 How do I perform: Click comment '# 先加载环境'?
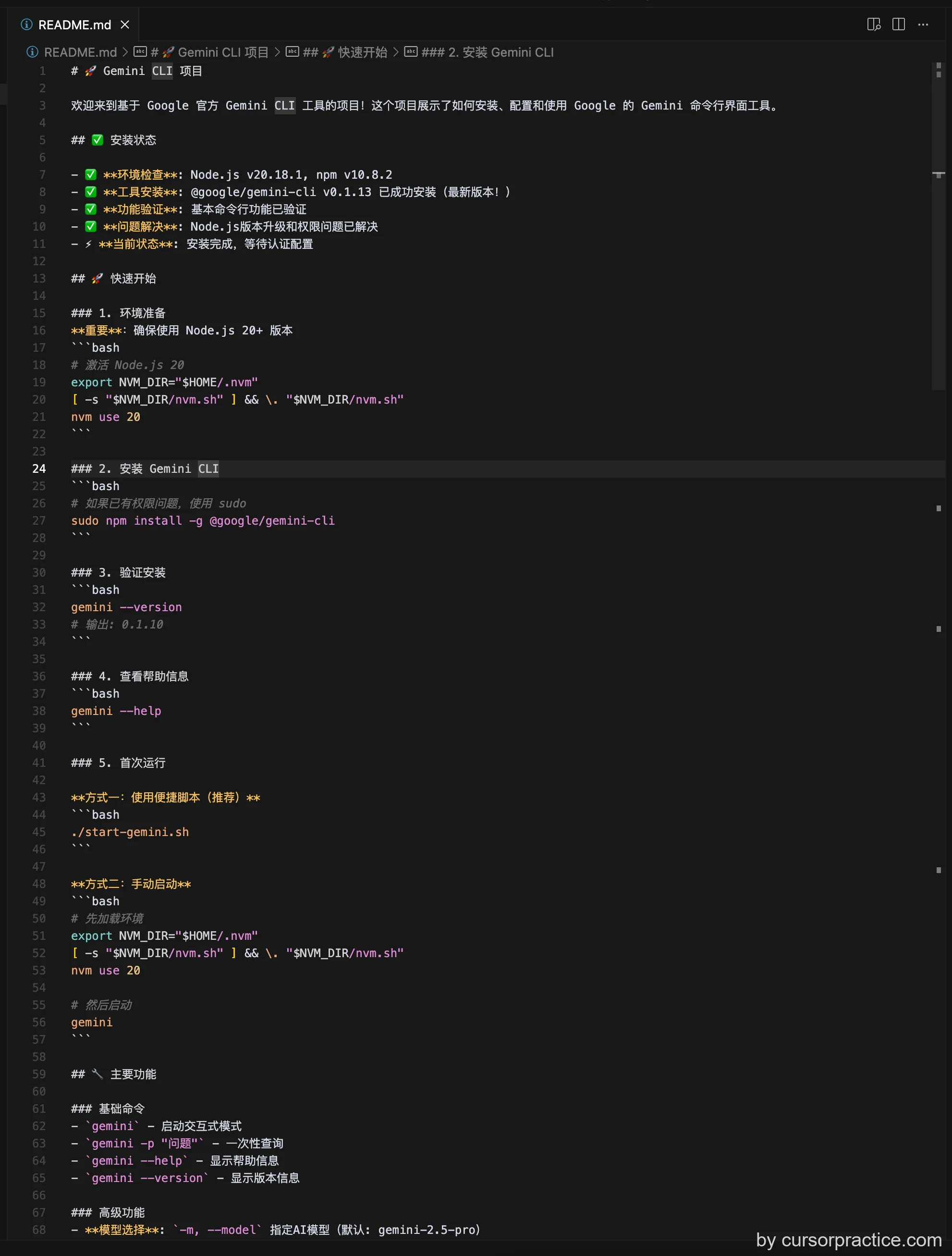point(107,919)
